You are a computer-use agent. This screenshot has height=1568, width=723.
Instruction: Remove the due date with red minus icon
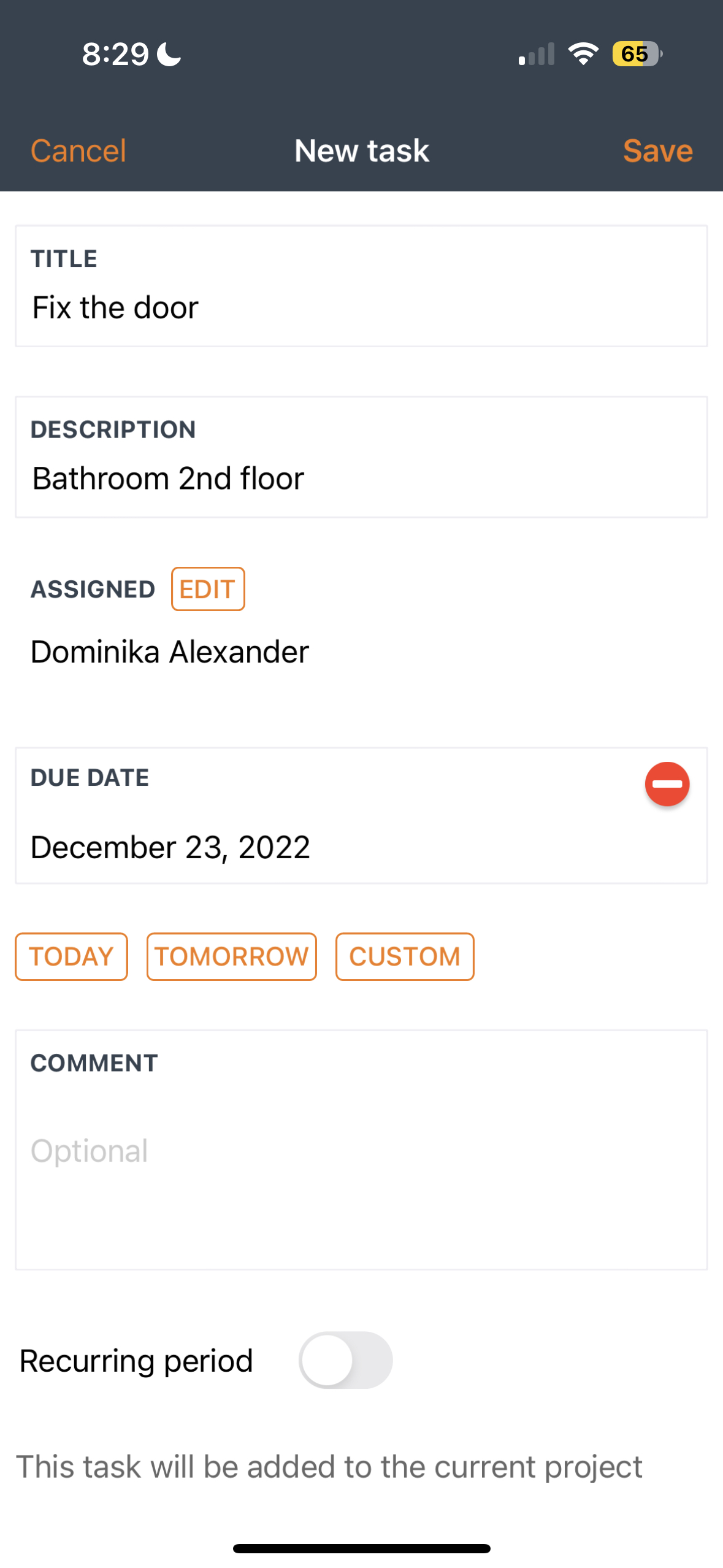(667, 784)
